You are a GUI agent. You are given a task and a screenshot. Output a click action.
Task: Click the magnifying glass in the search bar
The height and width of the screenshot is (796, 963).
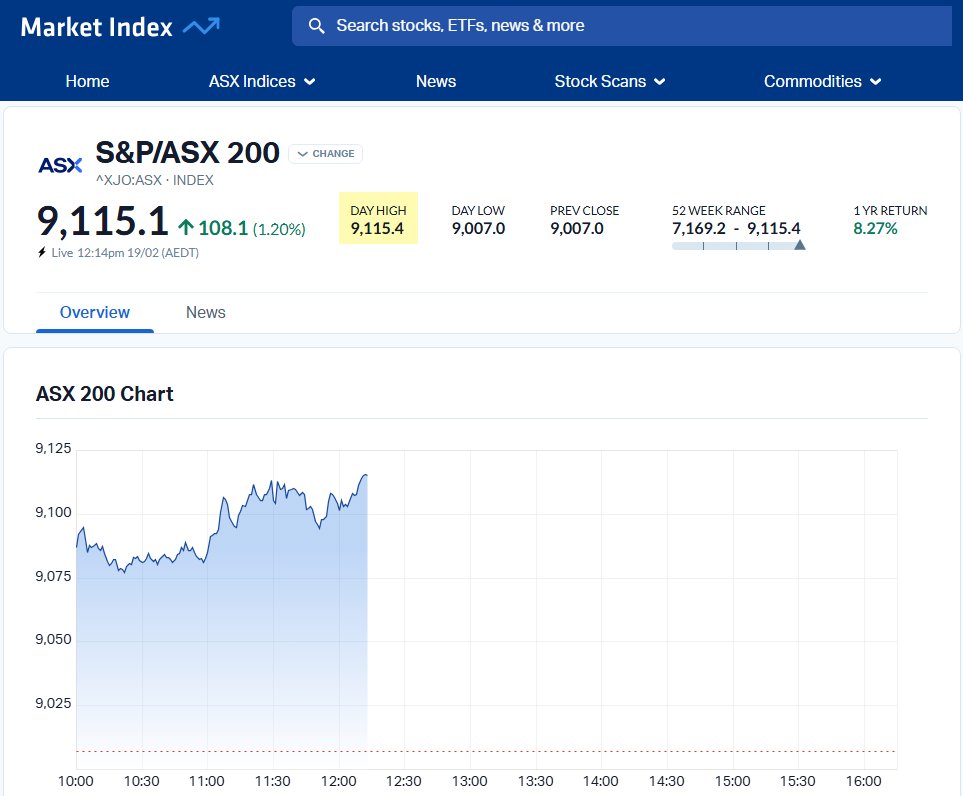click(x=317, y=26)
